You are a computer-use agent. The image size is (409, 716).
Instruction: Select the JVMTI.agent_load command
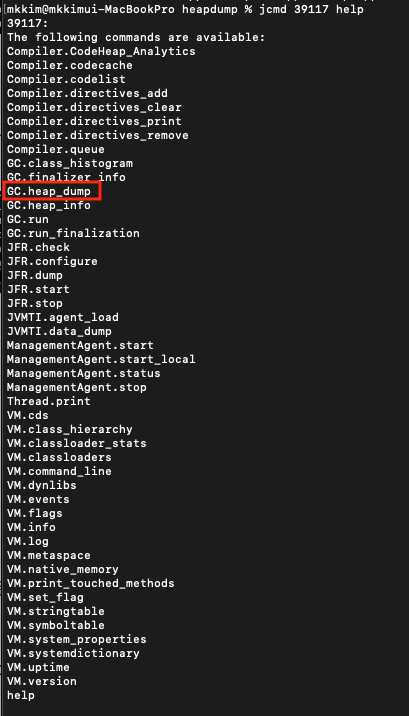[x=63, y=317]
